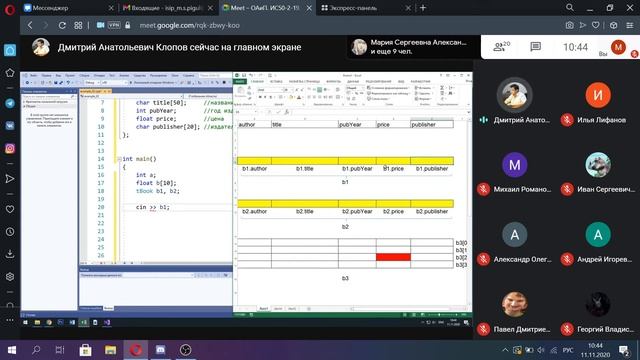Open taskbar date and time
The height and width of the screenshot is (360, 640).
click(x=595, y=350)
